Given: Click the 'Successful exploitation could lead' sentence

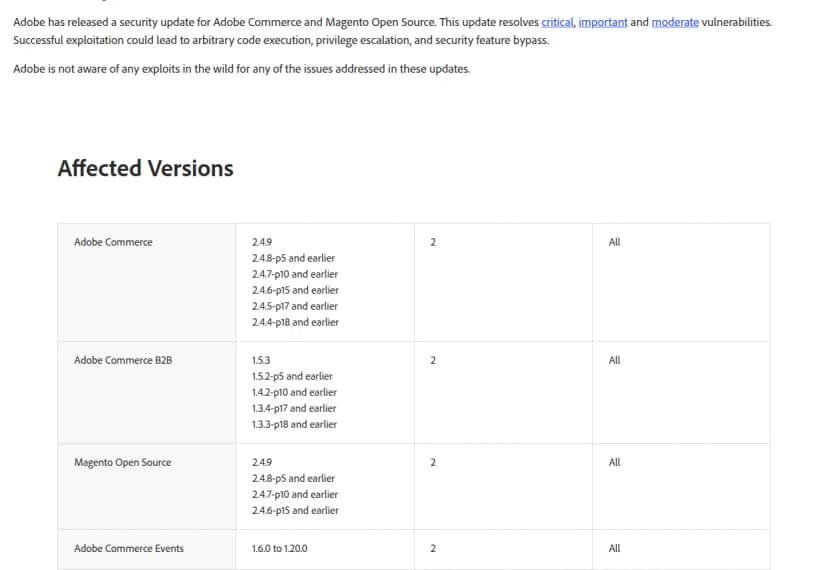Looking at the screenshot, I should [280, 40].
